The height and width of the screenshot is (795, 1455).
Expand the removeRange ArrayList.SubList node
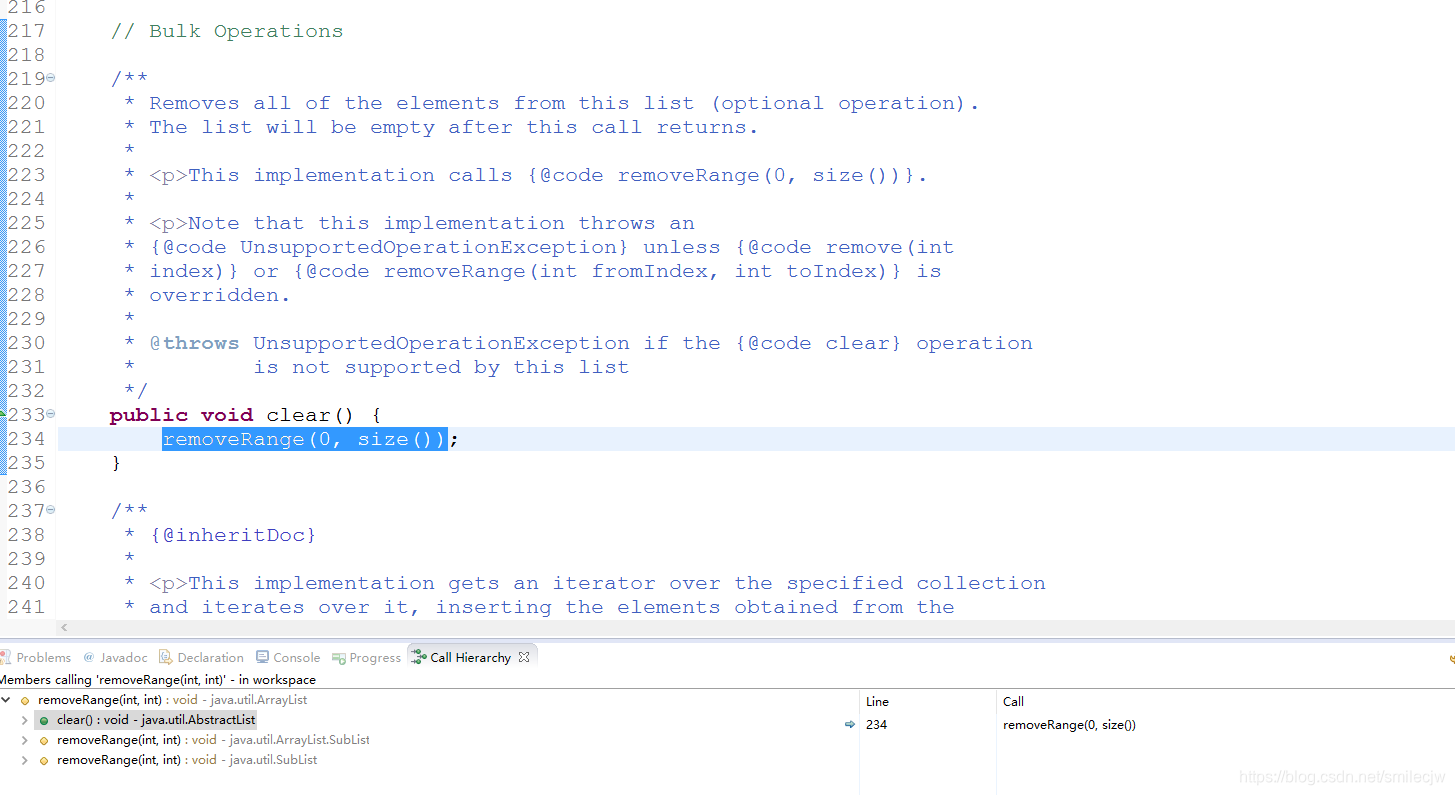coord(25,740)
